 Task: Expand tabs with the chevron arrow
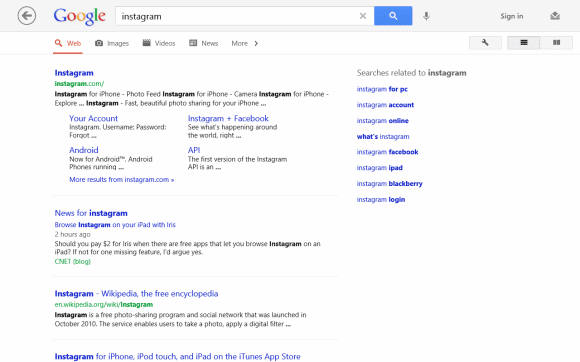pyautogui.click(x=256, y=44)
